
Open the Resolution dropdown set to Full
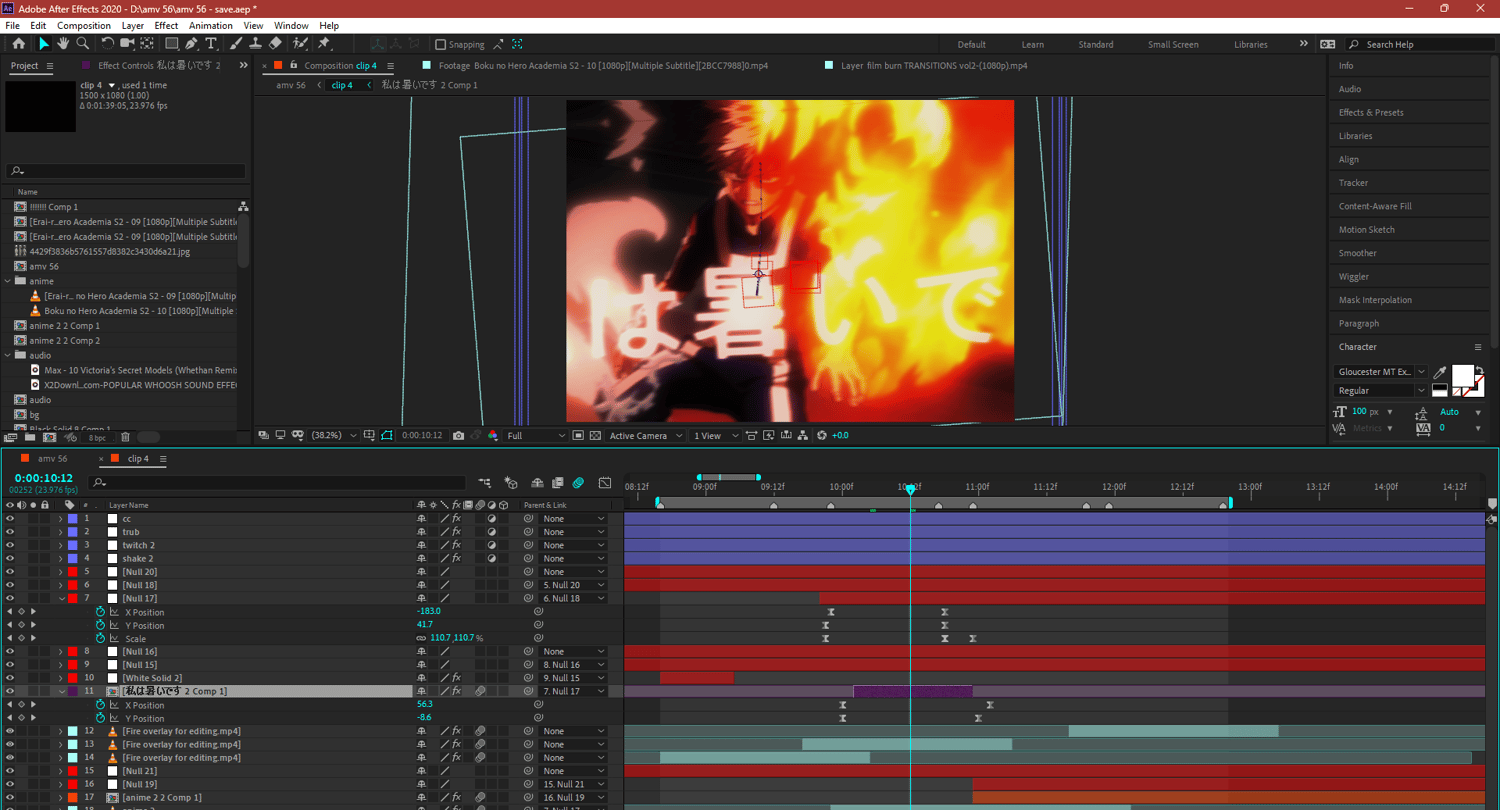(x=536, y=436)
